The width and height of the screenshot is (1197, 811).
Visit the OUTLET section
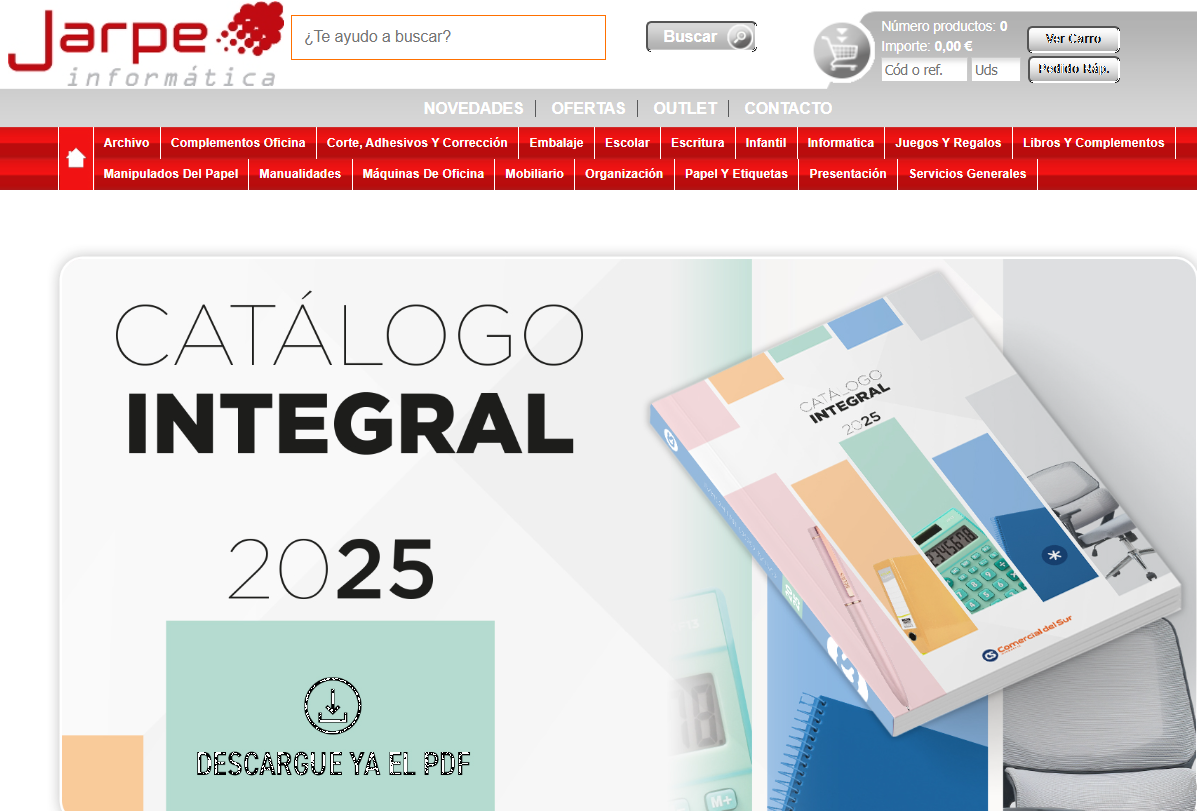685,108
